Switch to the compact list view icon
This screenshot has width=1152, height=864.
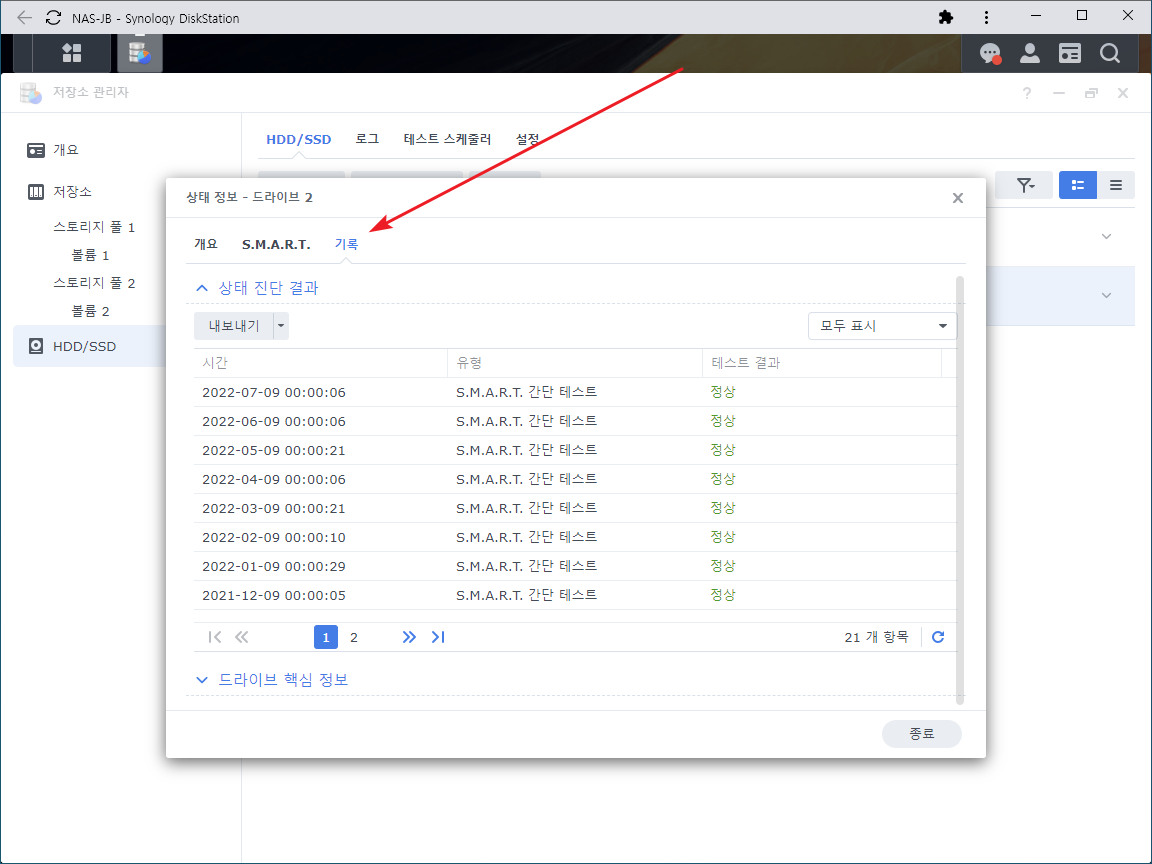[x=1116, y=185]
